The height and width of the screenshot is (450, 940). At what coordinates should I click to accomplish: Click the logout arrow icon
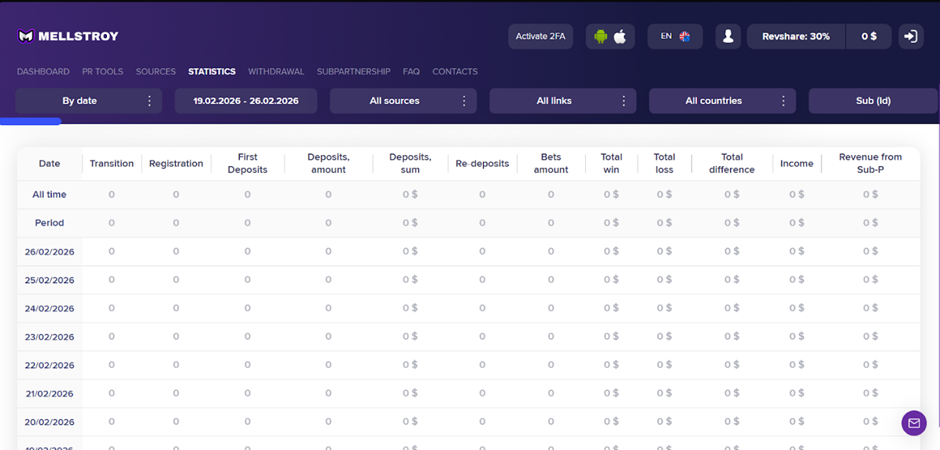point(910,37)
